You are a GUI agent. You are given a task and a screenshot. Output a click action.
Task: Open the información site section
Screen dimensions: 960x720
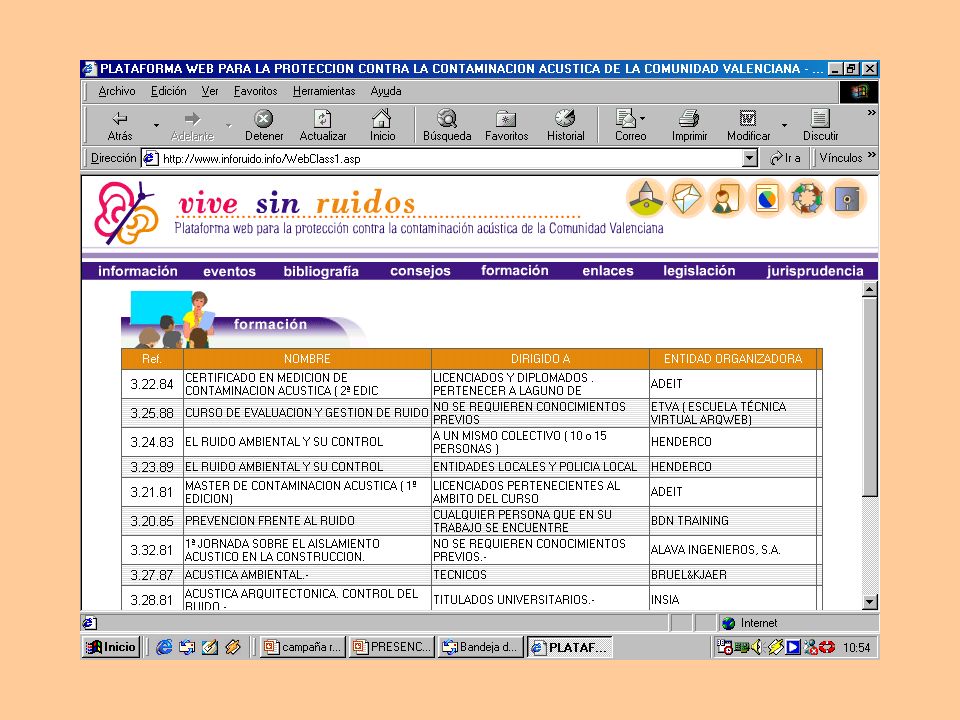138,271
